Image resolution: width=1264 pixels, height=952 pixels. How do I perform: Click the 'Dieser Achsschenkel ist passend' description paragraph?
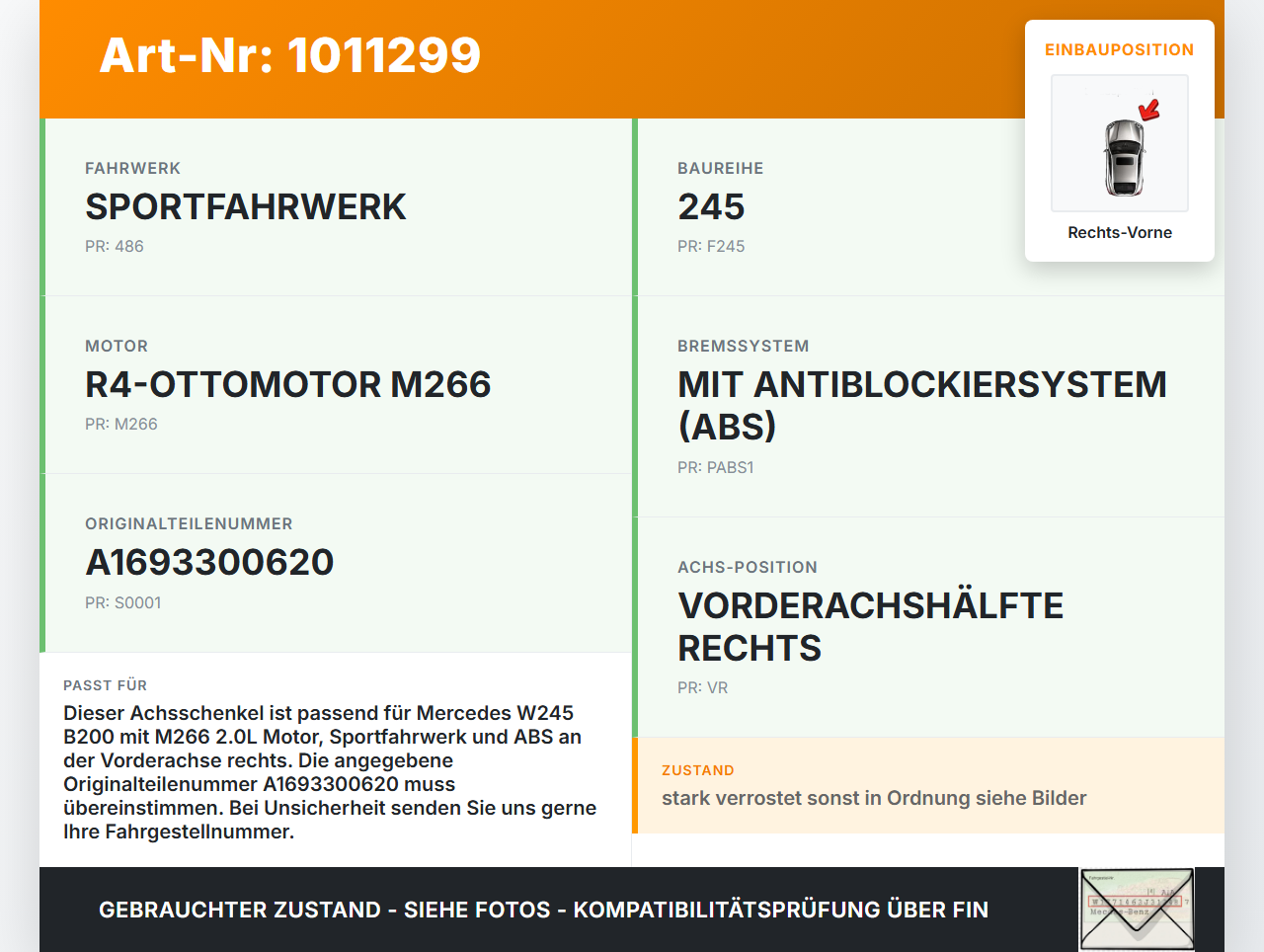tap(330, 772)
